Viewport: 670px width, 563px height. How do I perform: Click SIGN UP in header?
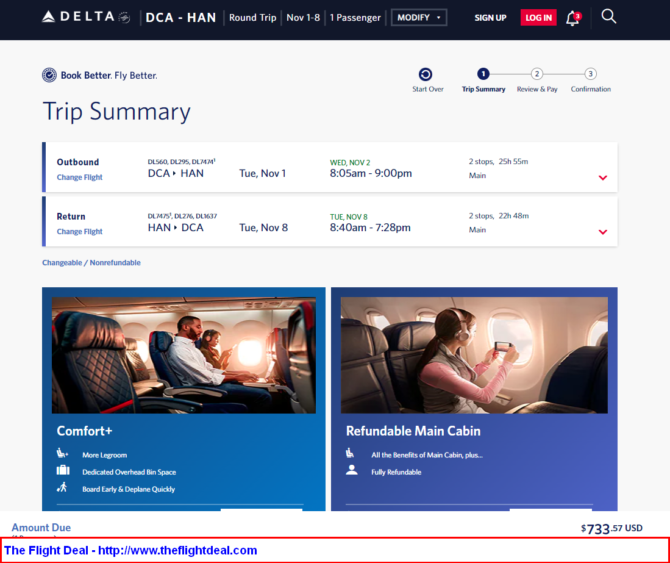coord(490,18)
